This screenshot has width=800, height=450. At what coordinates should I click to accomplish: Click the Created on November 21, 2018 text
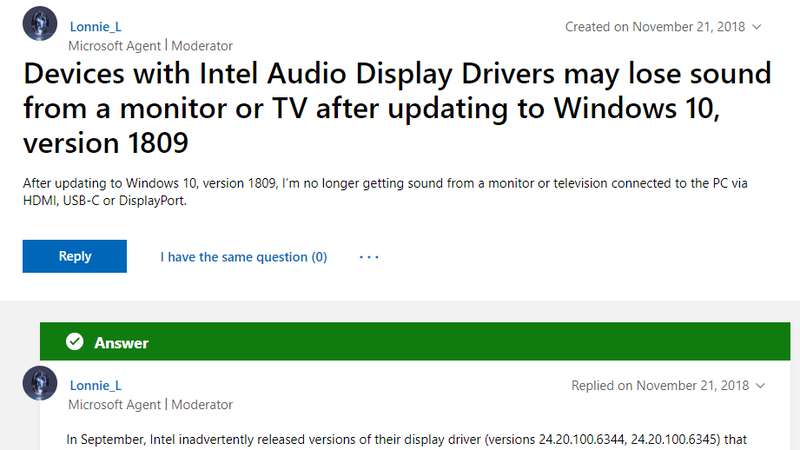(x=655, y=27)
